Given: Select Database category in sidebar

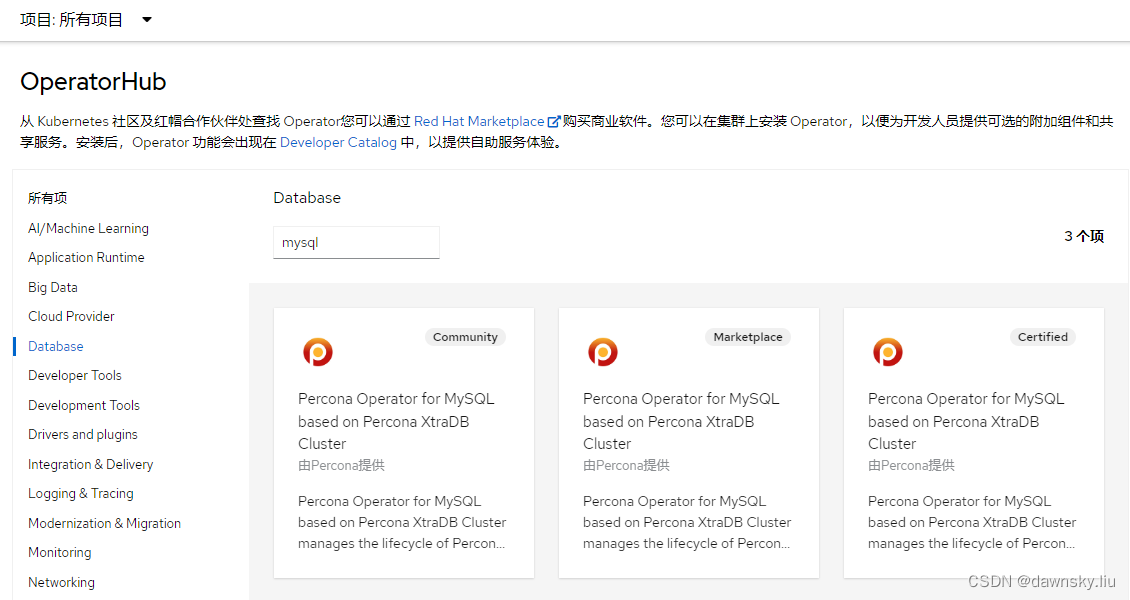Looking at the screenshot, I should (55, 346).
